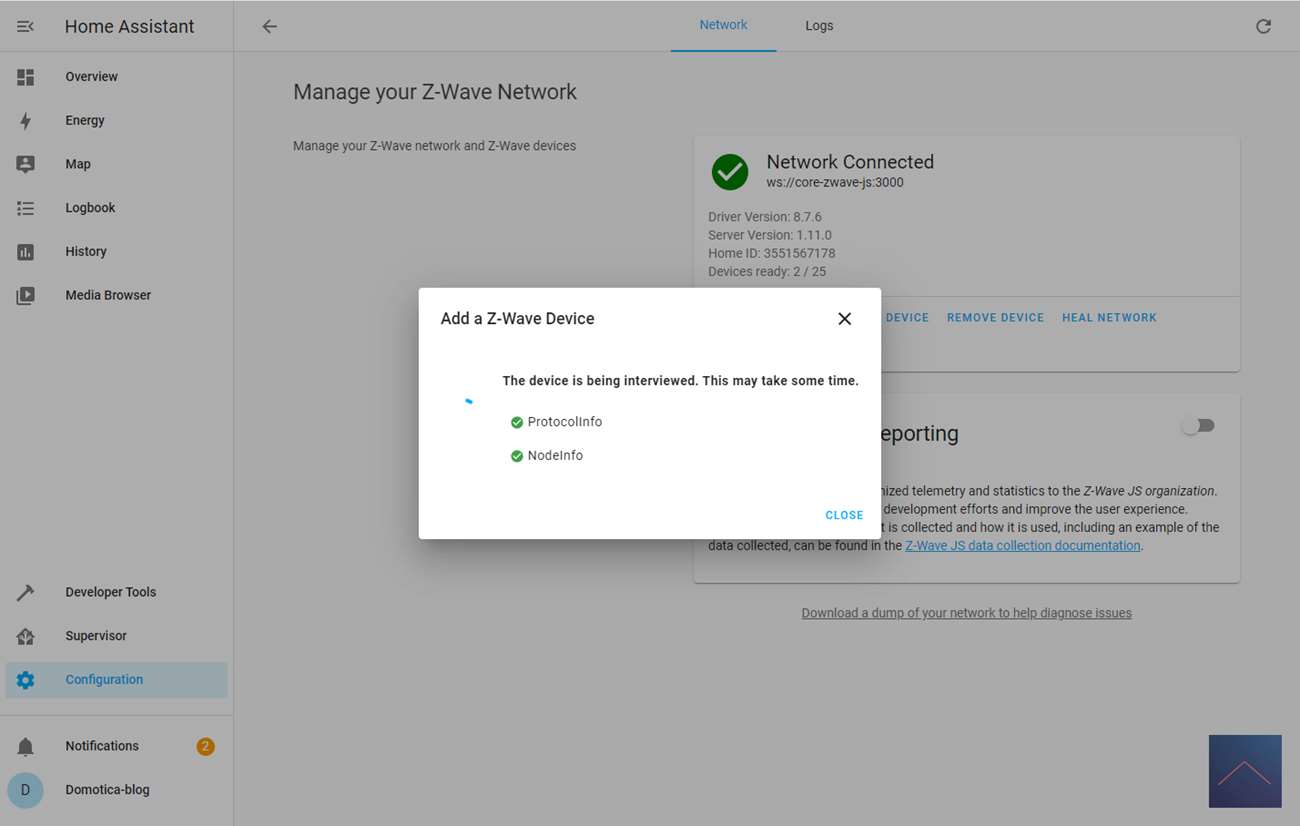Open Z-Wave JS data collection documentation link
The height and width of the screenshot is (826, 1300).
click(x=1022, y=546)
